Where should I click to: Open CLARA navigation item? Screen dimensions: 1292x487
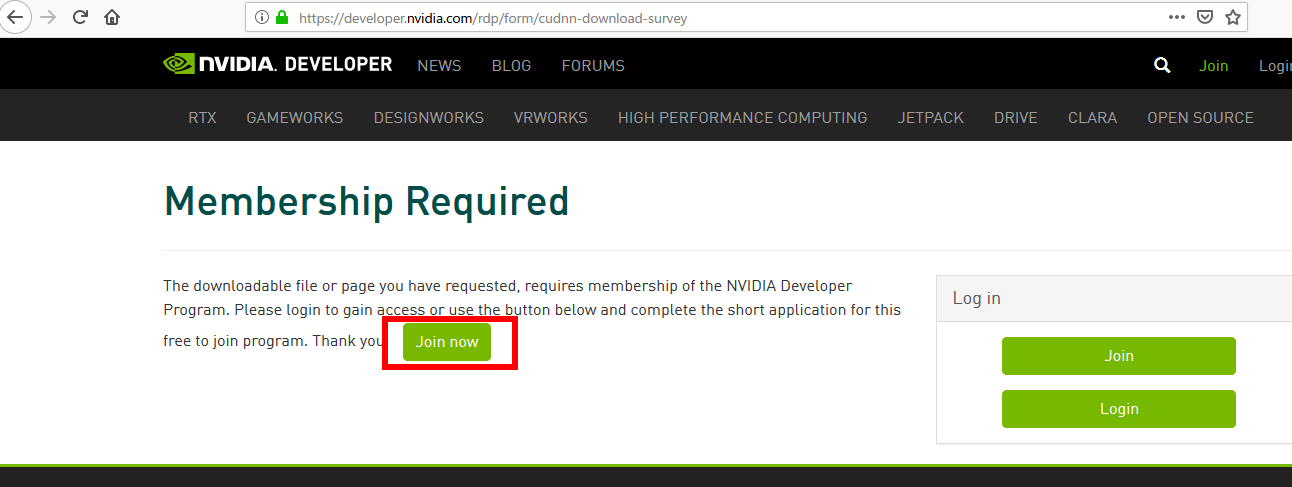pyautogui.click(x=1092, y=117)
